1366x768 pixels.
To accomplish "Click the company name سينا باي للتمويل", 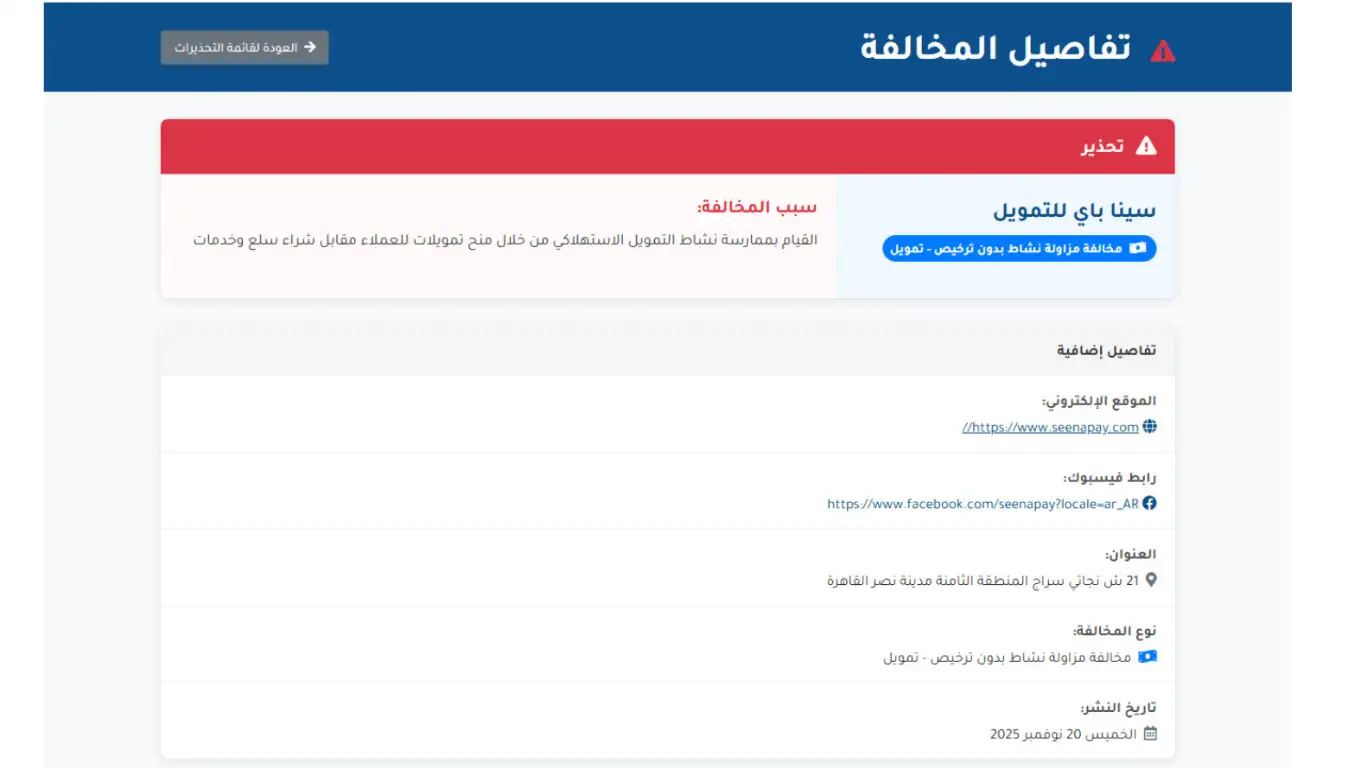I will 1074,211.
